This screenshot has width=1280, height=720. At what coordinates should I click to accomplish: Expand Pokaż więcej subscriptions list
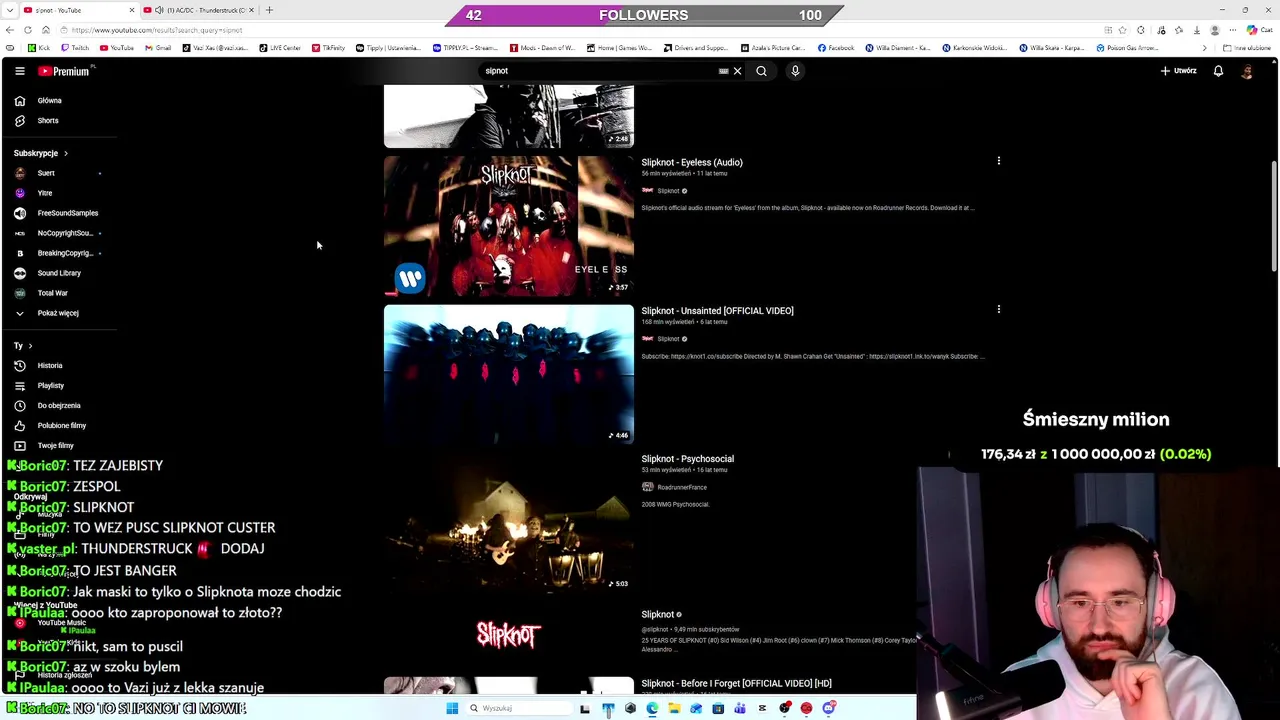click(x=58, y=313)
